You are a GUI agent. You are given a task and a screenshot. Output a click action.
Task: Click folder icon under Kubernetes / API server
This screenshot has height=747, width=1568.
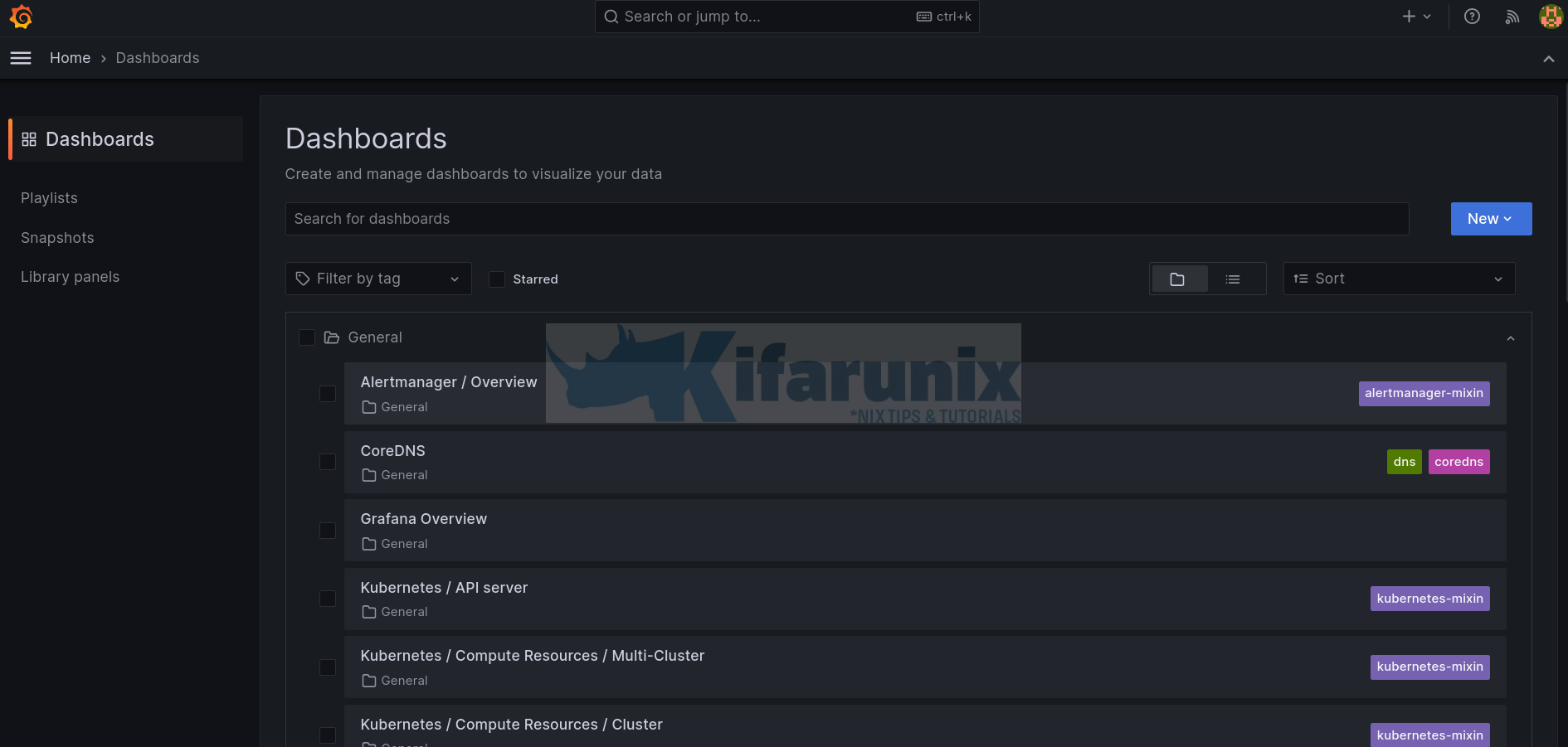tap(369, 612)
